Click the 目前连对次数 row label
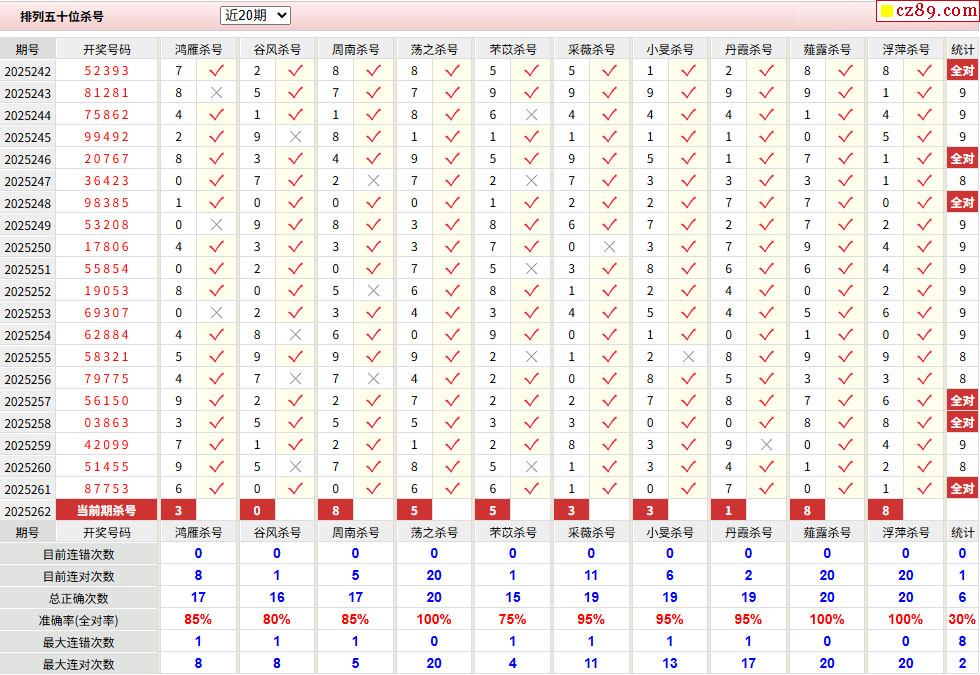980x675 pixels. click(x=78, y=576)
